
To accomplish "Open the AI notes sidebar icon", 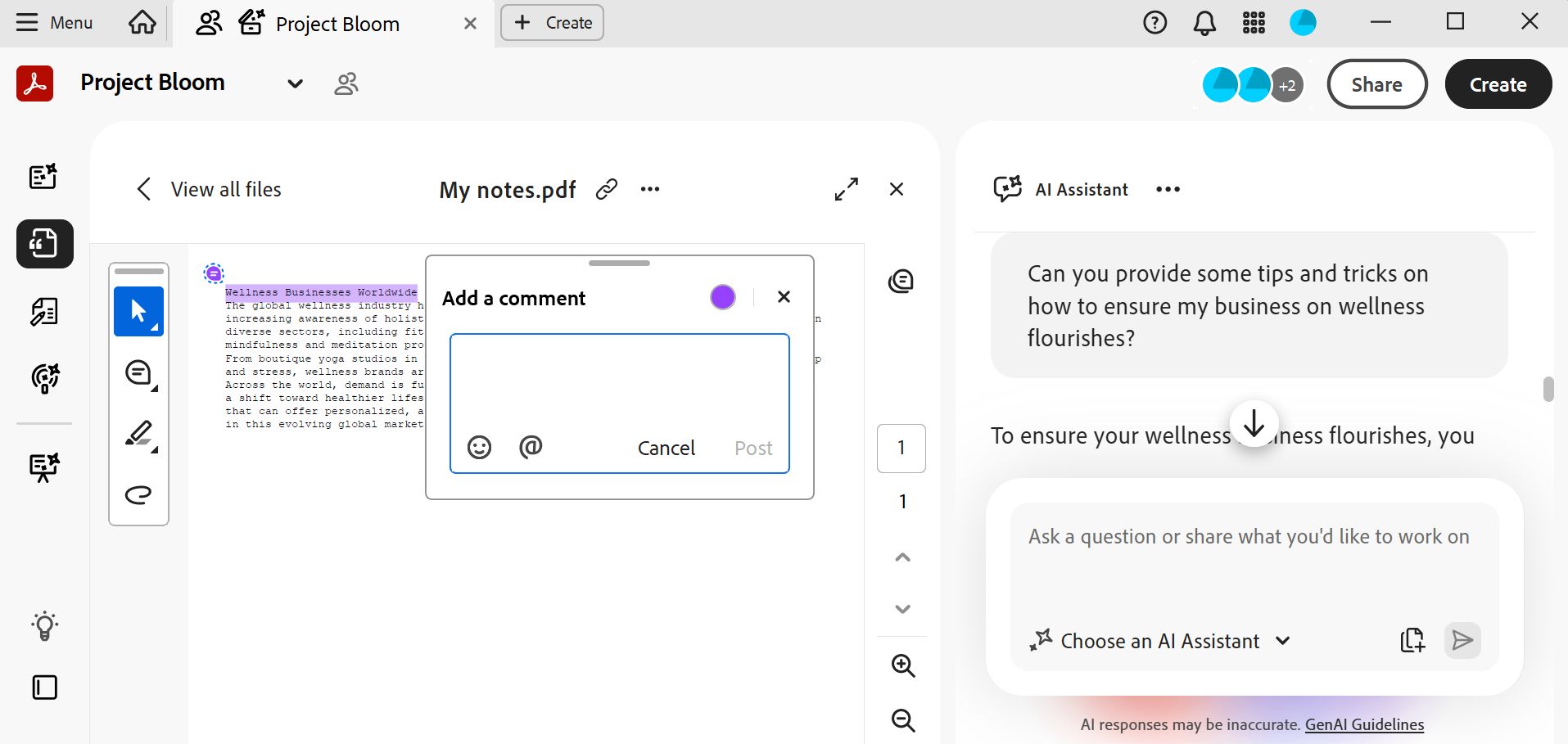I will (44, 176).
